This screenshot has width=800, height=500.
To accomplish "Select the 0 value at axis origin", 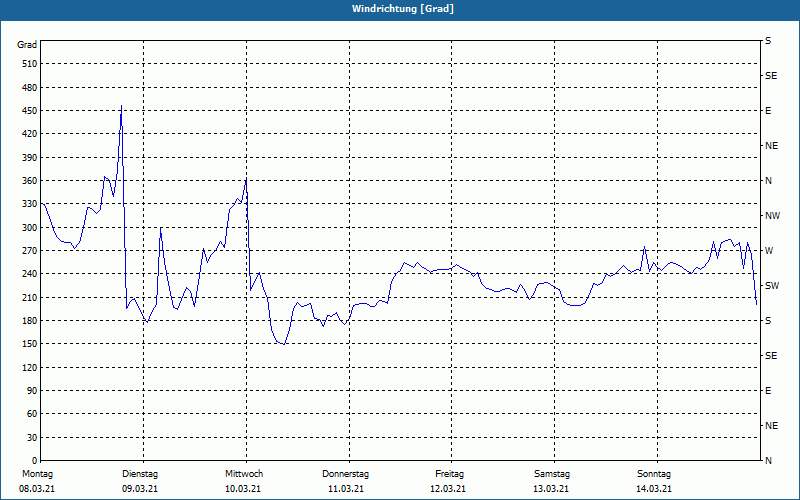I will coord(34,461).
